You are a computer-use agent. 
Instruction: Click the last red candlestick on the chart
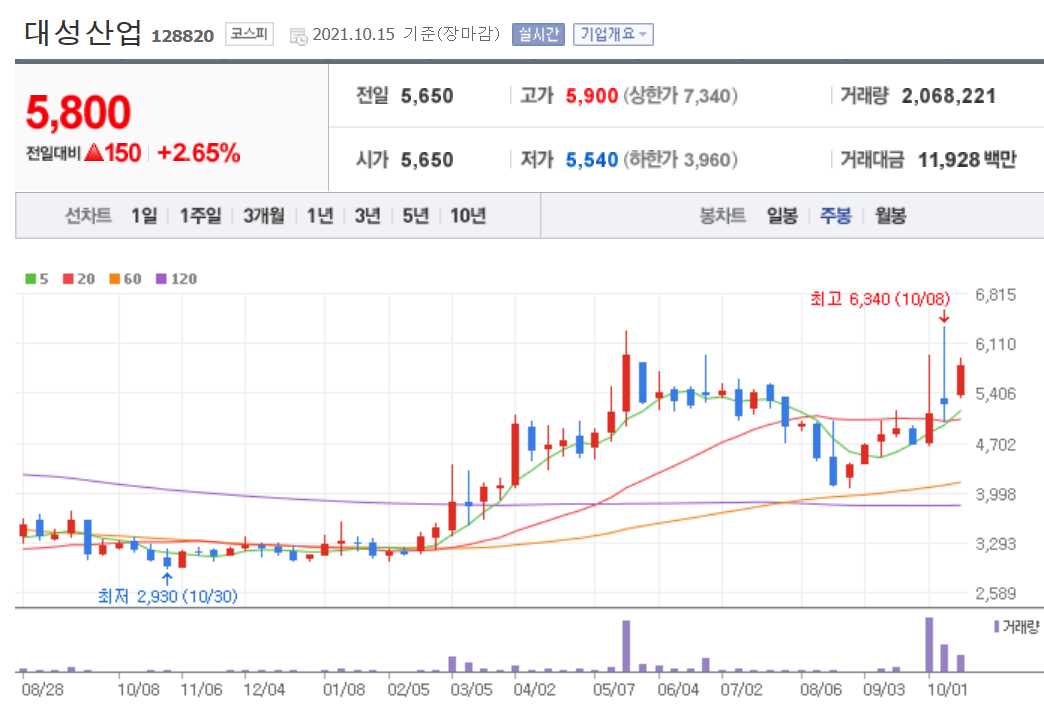click(x=961, y=379)
